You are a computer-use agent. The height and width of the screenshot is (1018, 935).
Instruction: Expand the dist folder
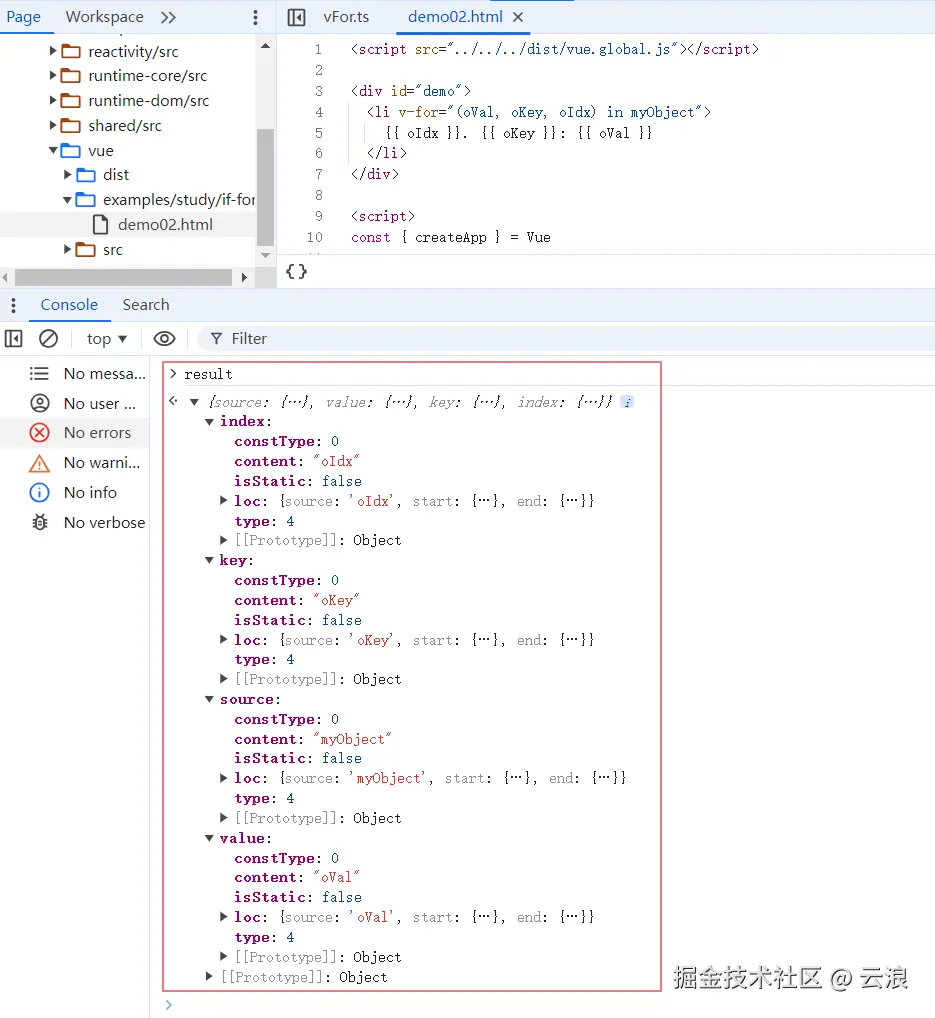(68, 175)
